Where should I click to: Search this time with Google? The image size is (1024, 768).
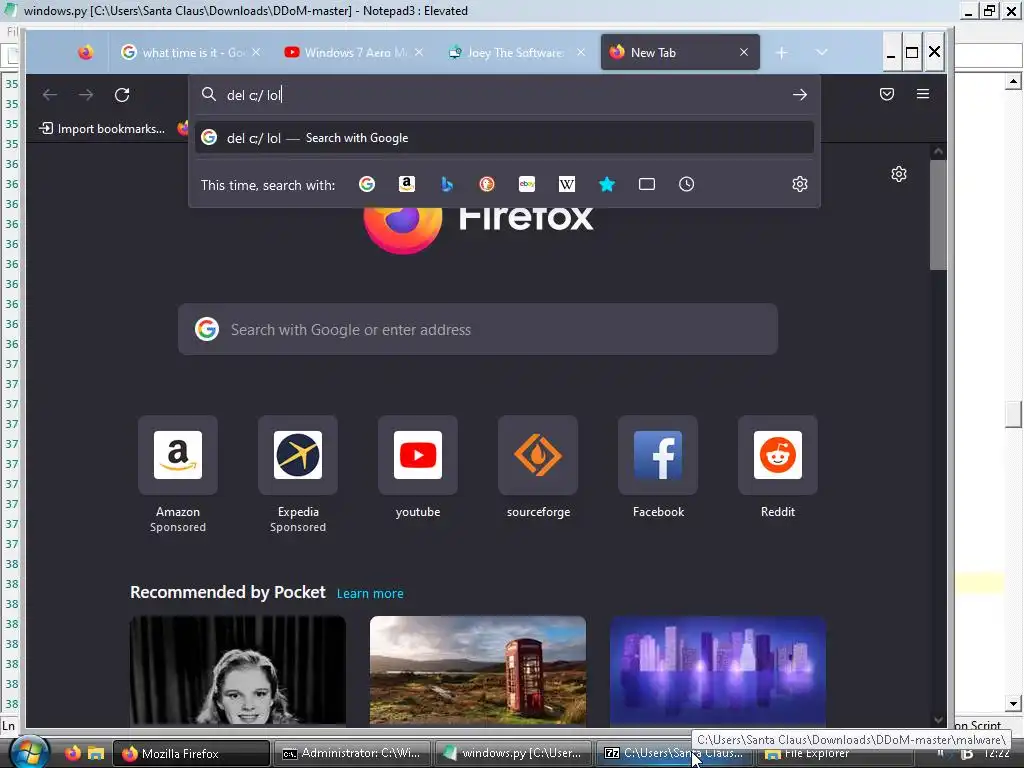(x=367, y=185)
